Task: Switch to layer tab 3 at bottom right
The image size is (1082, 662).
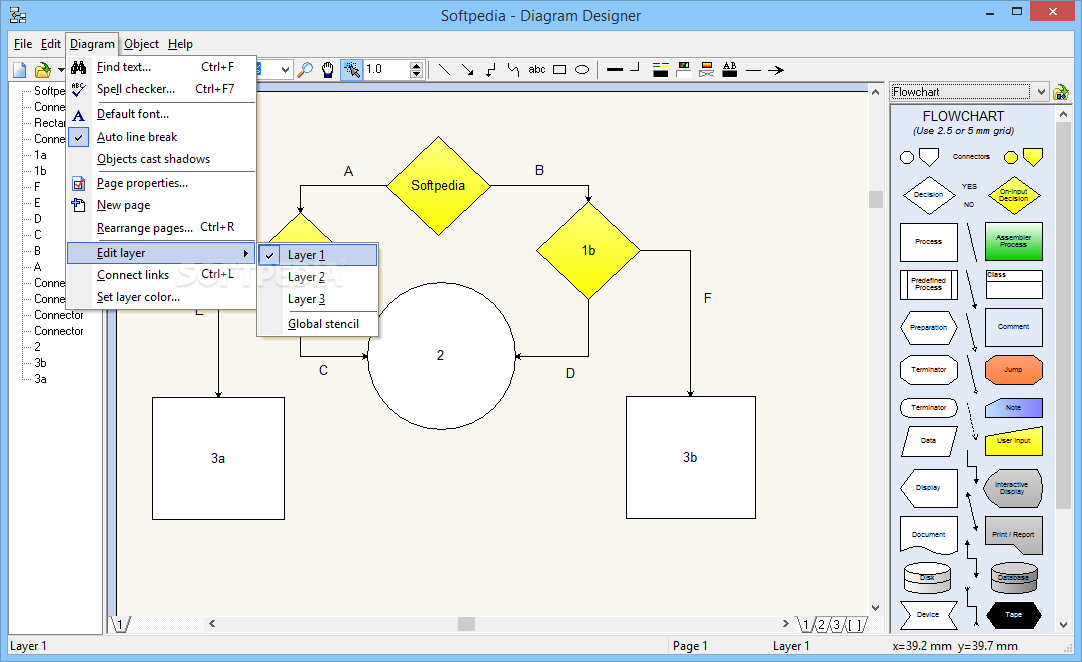Action: pyautogui.click(x=837, y=625)
